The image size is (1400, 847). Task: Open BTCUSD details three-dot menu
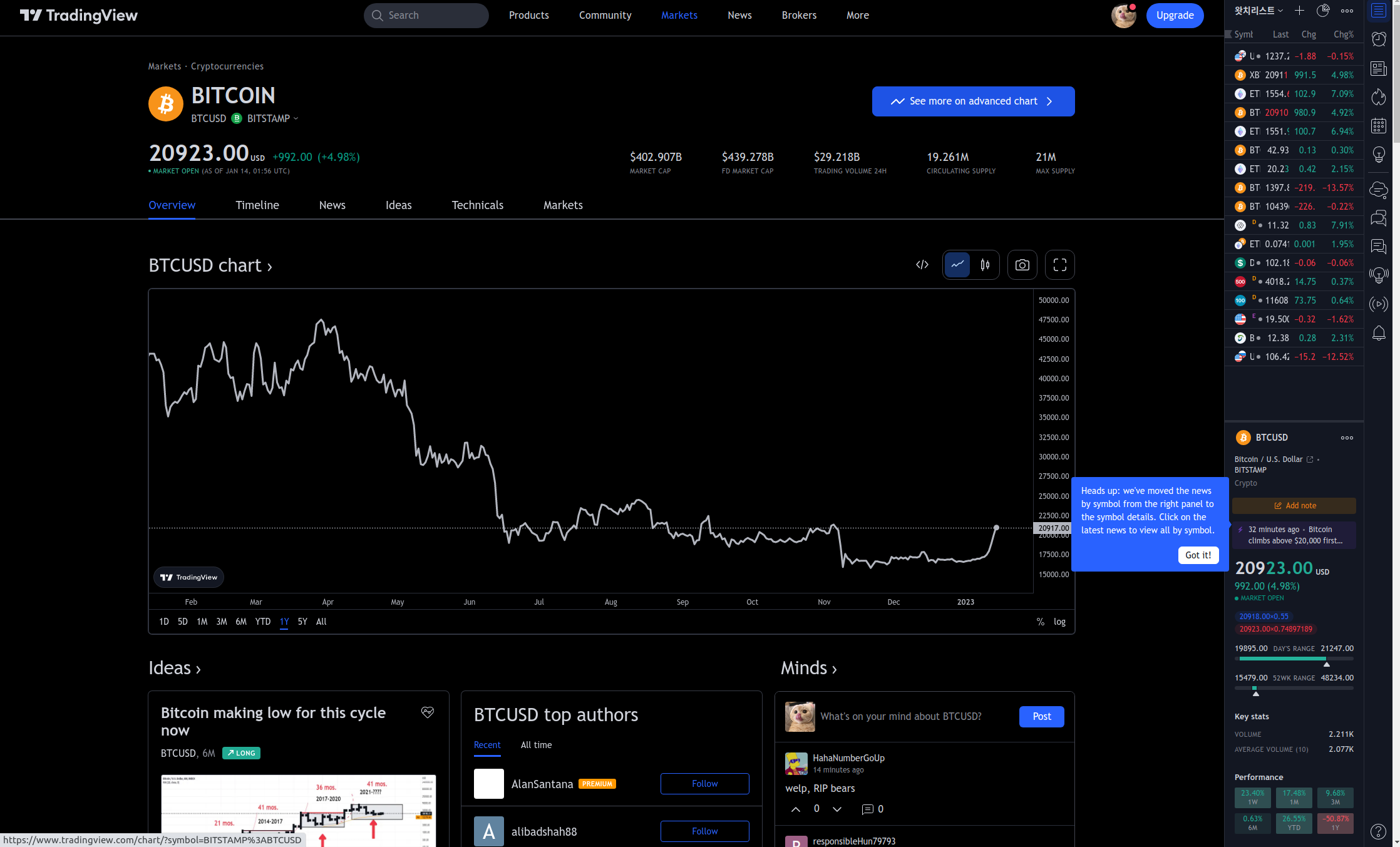click(x=1347, y=438)
